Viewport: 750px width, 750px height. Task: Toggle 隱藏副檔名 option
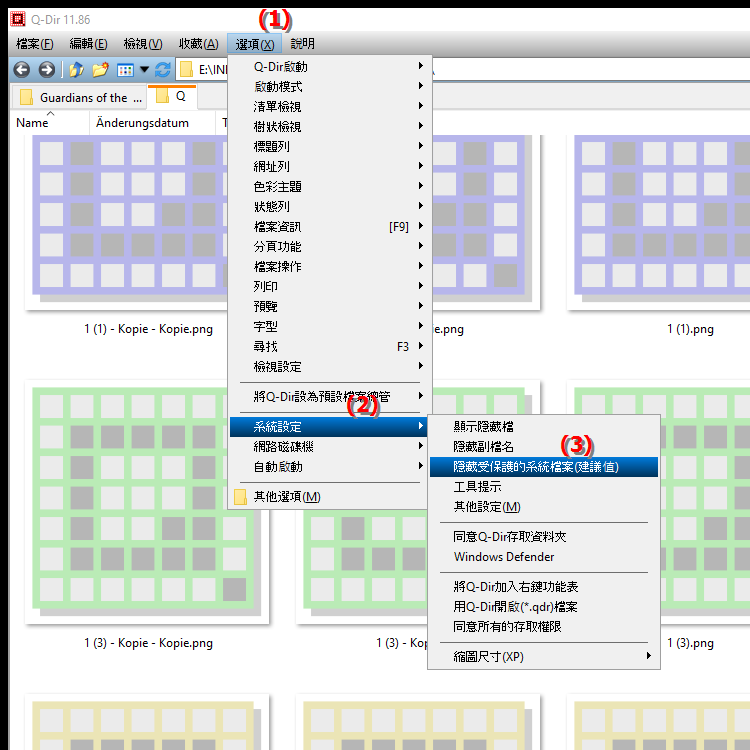click(x=544, y=447)
